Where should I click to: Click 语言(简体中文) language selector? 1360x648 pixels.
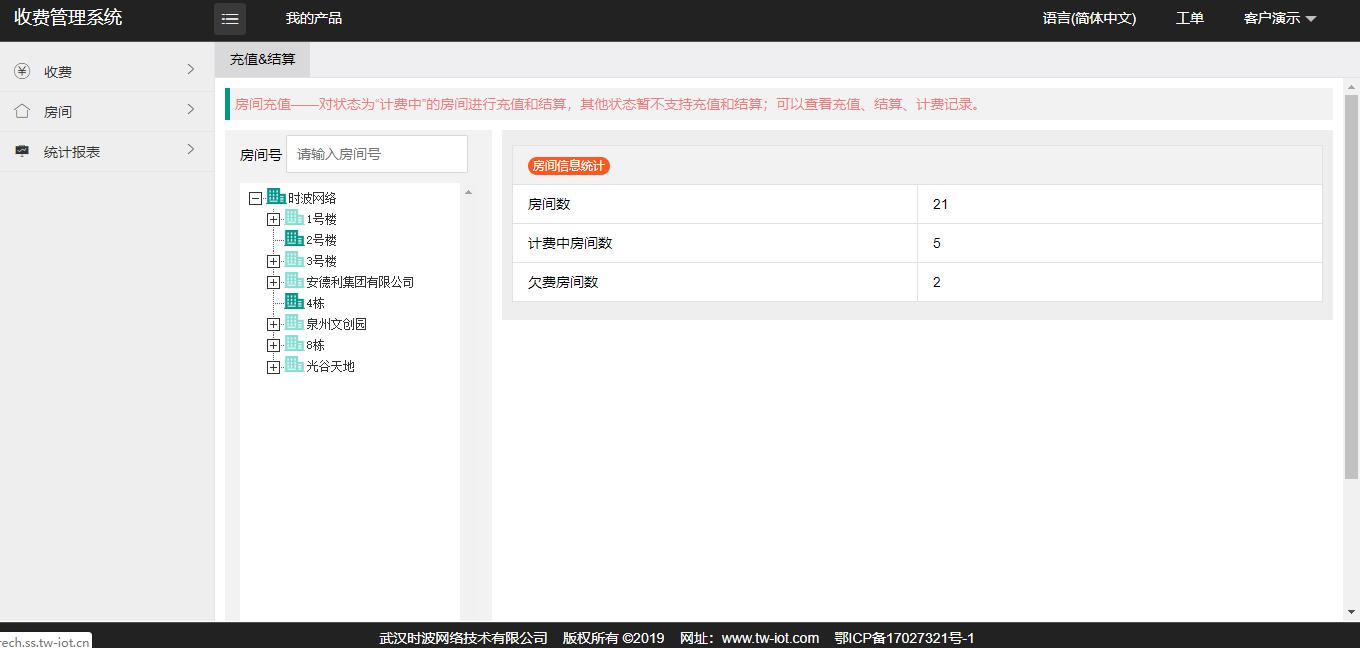(1089, 19)
